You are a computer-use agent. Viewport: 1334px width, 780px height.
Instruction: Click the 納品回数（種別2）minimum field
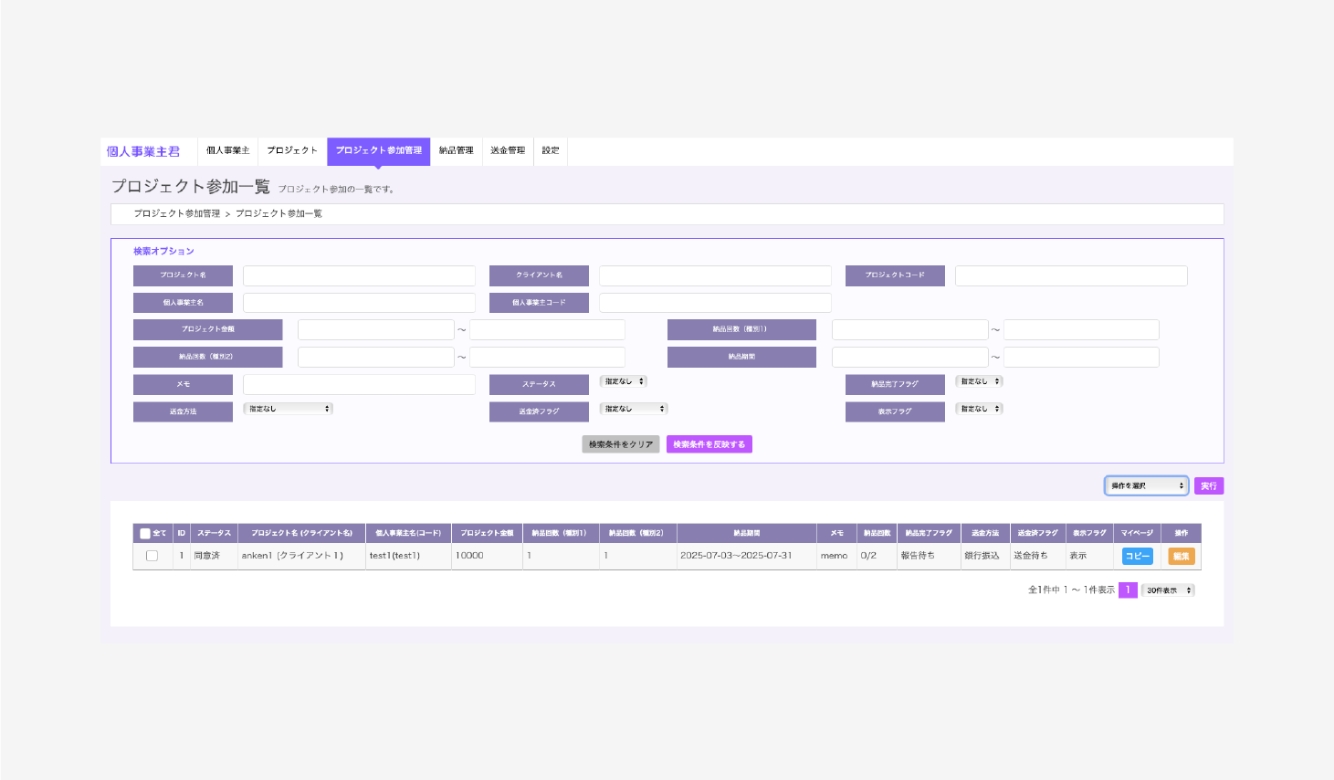[x=376, y=357]
